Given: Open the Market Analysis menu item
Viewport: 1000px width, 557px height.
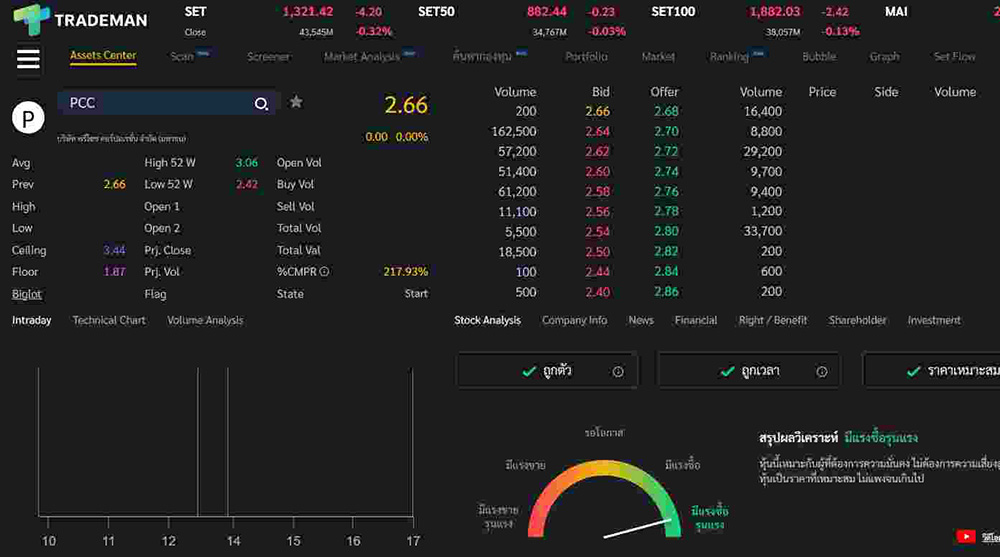Looking at the screenshot, I should (362, 57).
